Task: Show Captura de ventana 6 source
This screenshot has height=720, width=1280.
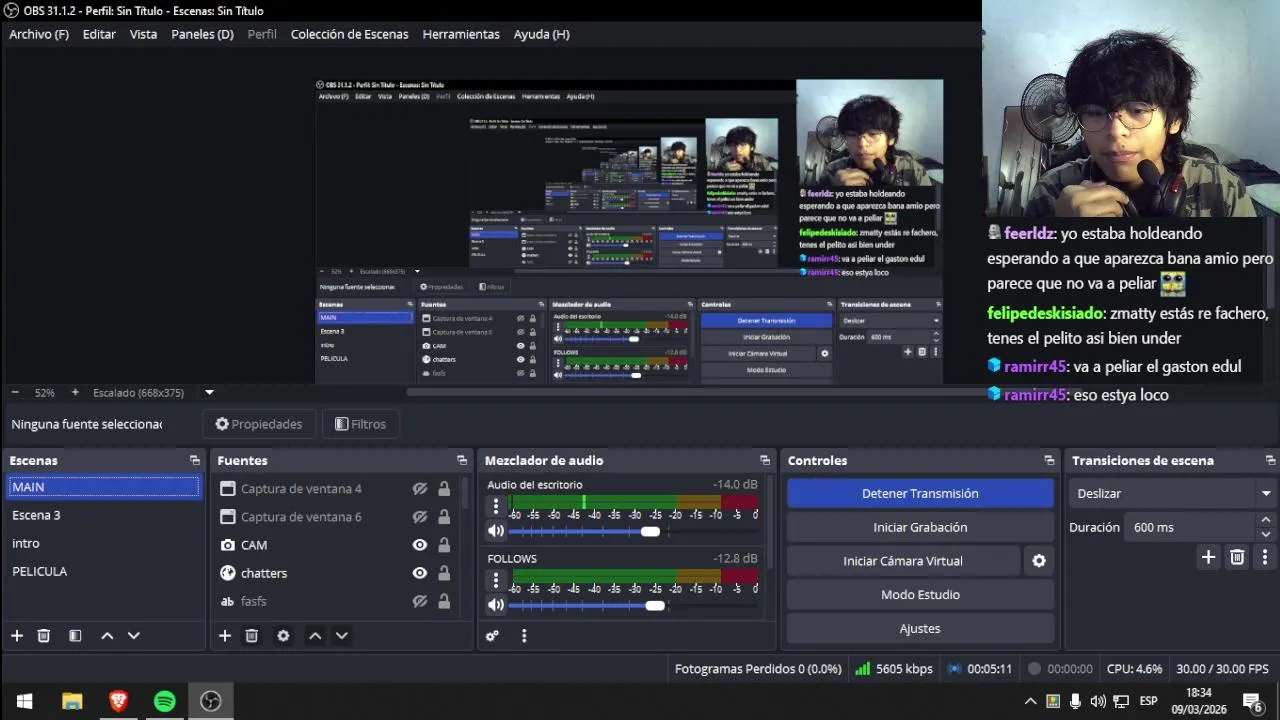Action: [x=420, y=517]
